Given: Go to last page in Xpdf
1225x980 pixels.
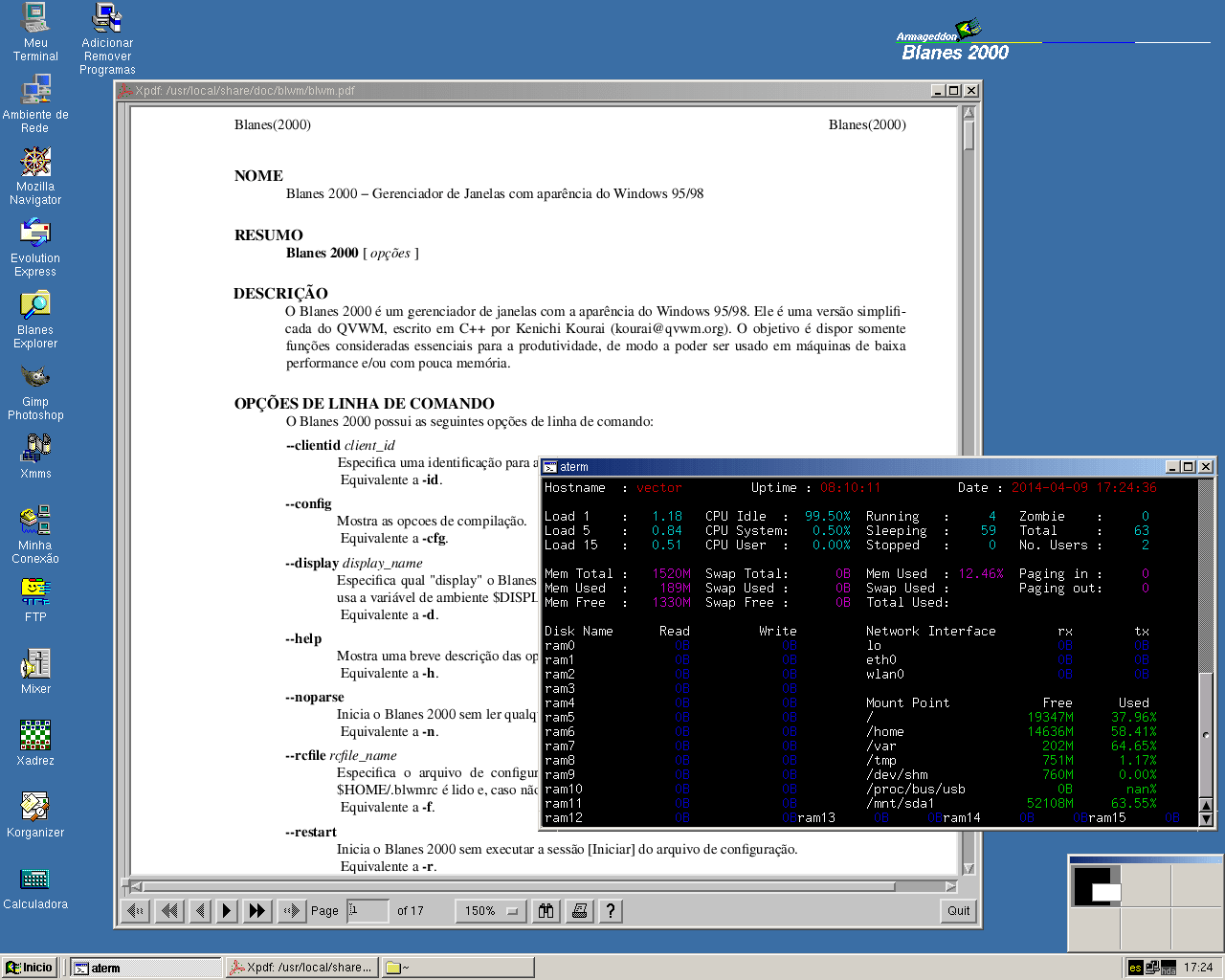Looking at the screenshot, I should click(290, 911).
